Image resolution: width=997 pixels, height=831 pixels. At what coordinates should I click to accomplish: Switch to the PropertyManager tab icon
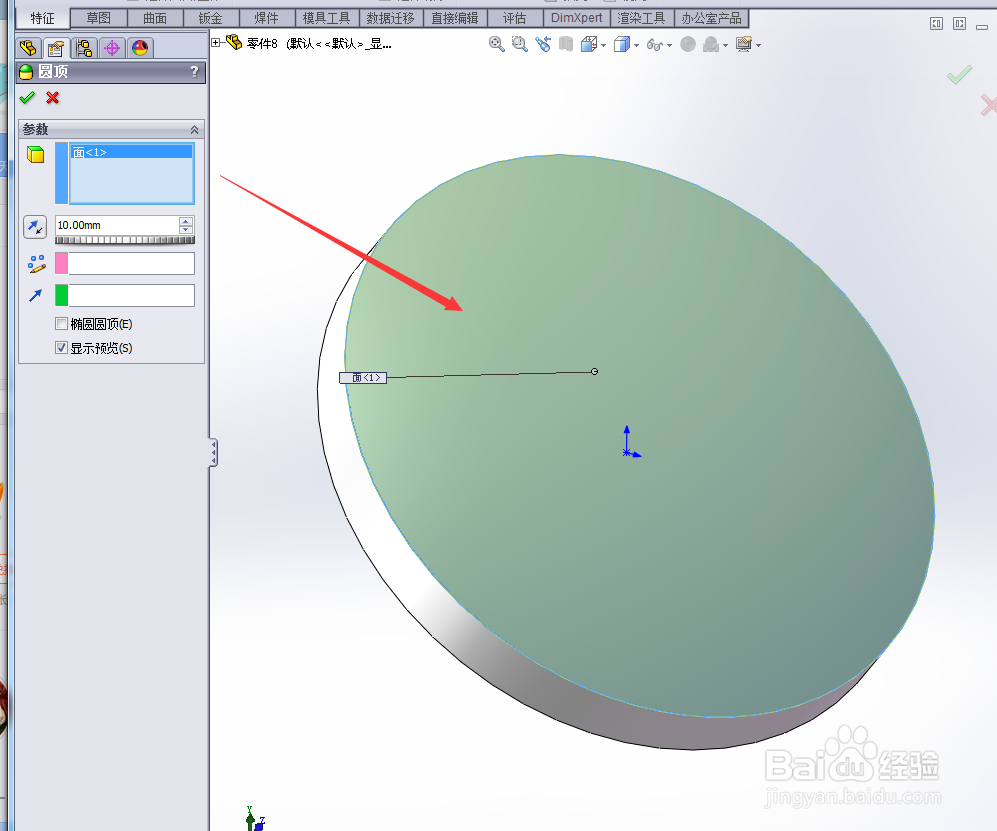tap(56, 48)
